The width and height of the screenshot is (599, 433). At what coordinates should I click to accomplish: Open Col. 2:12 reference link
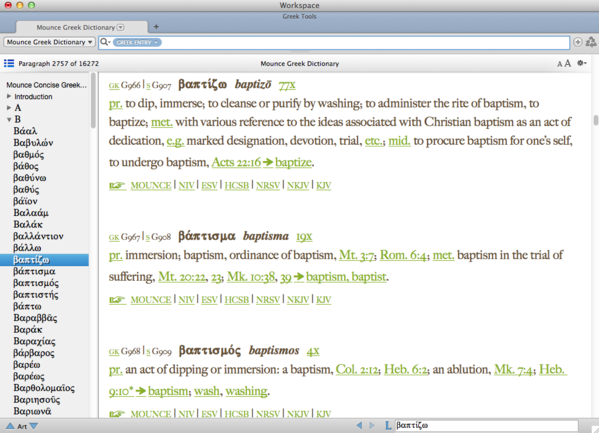(357, 370)
